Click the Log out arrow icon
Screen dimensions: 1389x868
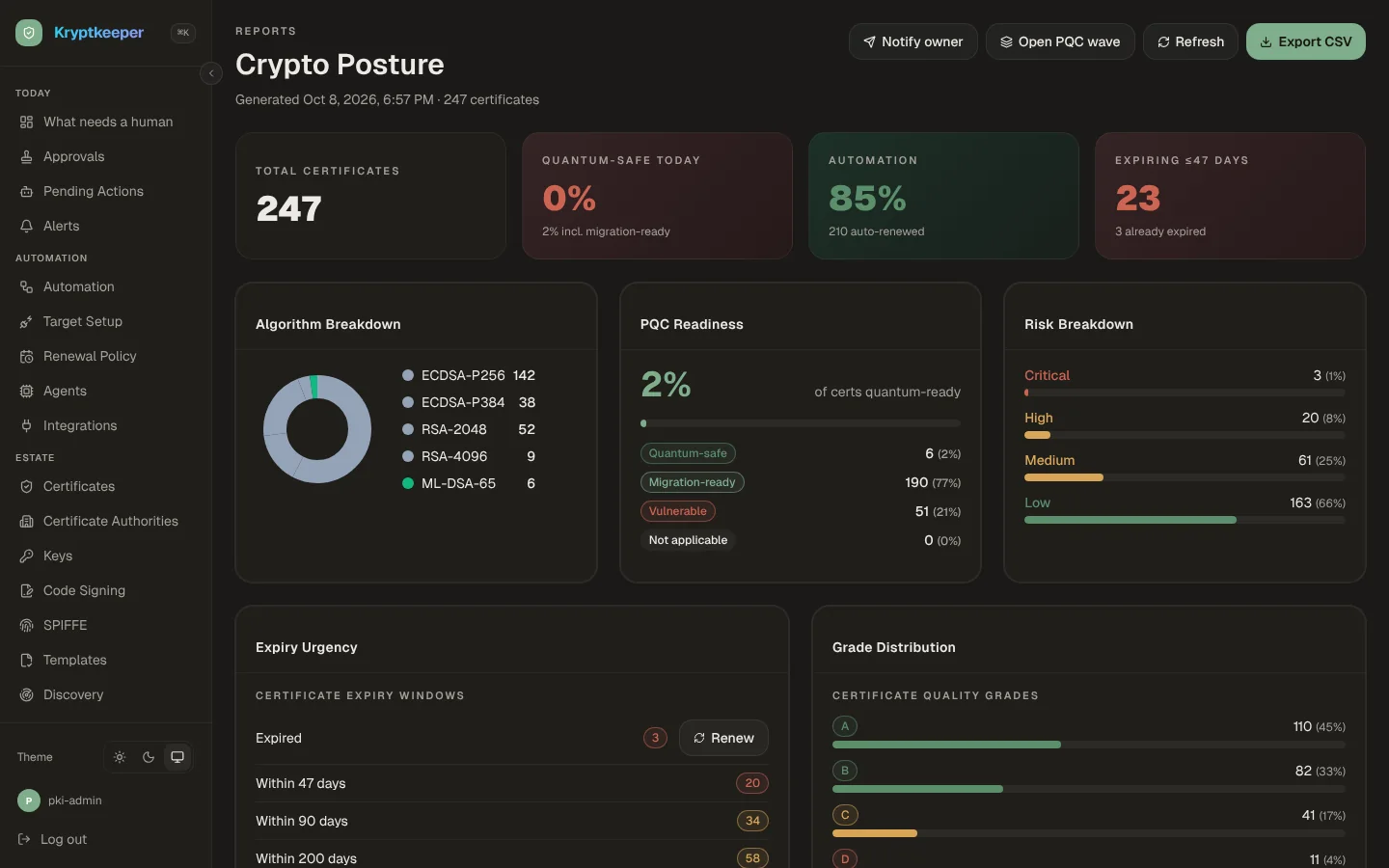coord(25,839)
